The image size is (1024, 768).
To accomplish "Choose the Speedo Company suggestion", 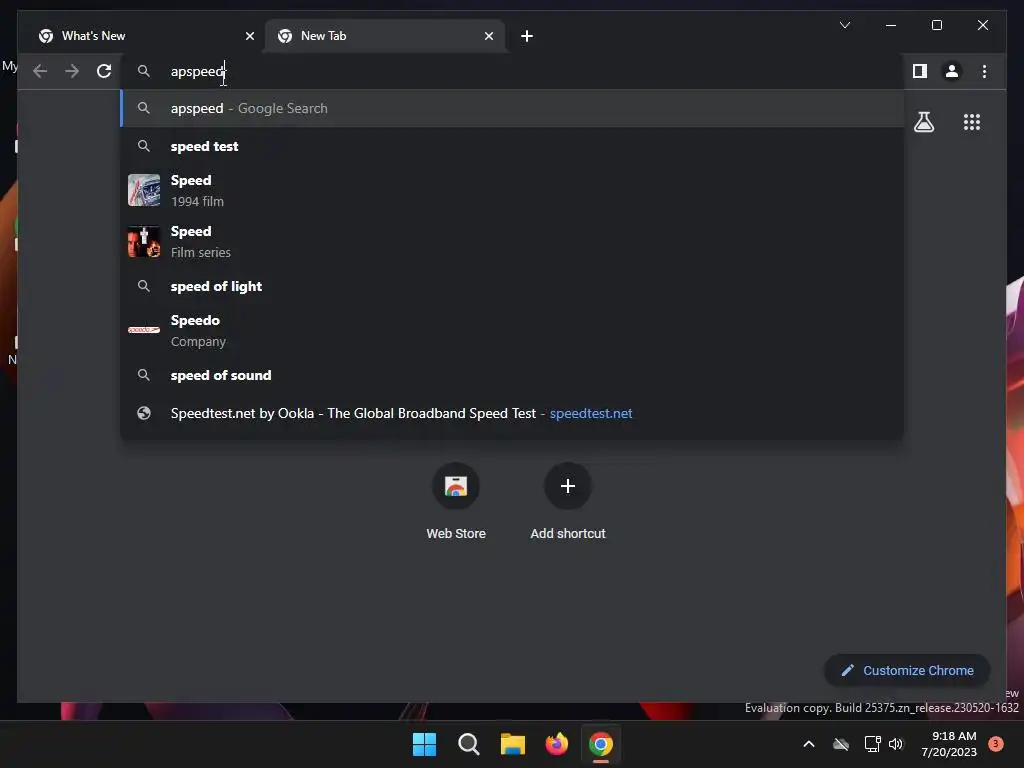I will (x=513, y=330).
